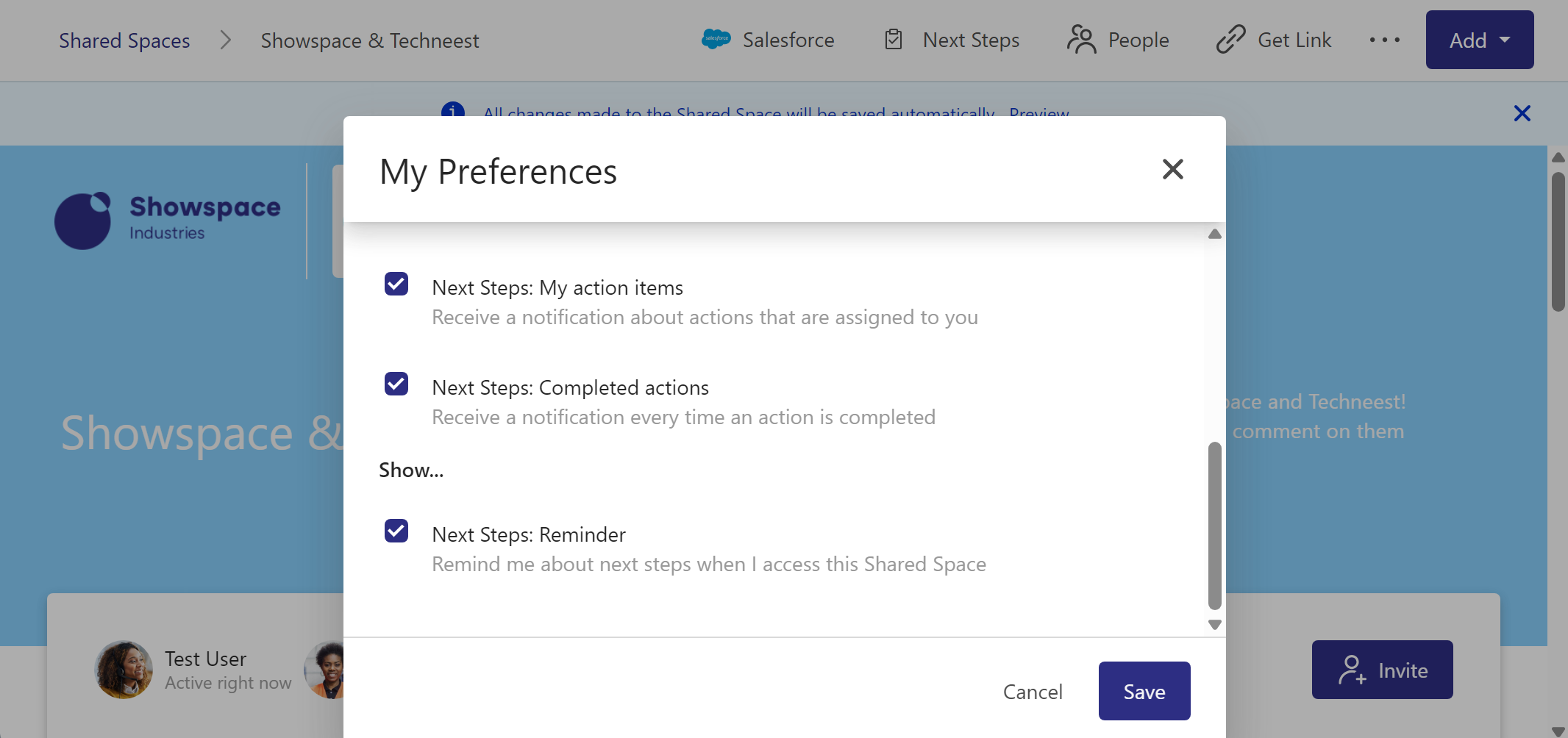The width and height of the screenshot is (1568, 738).
Task: Click dialog scrollbar down arrow
Action: coord(1215,625)
